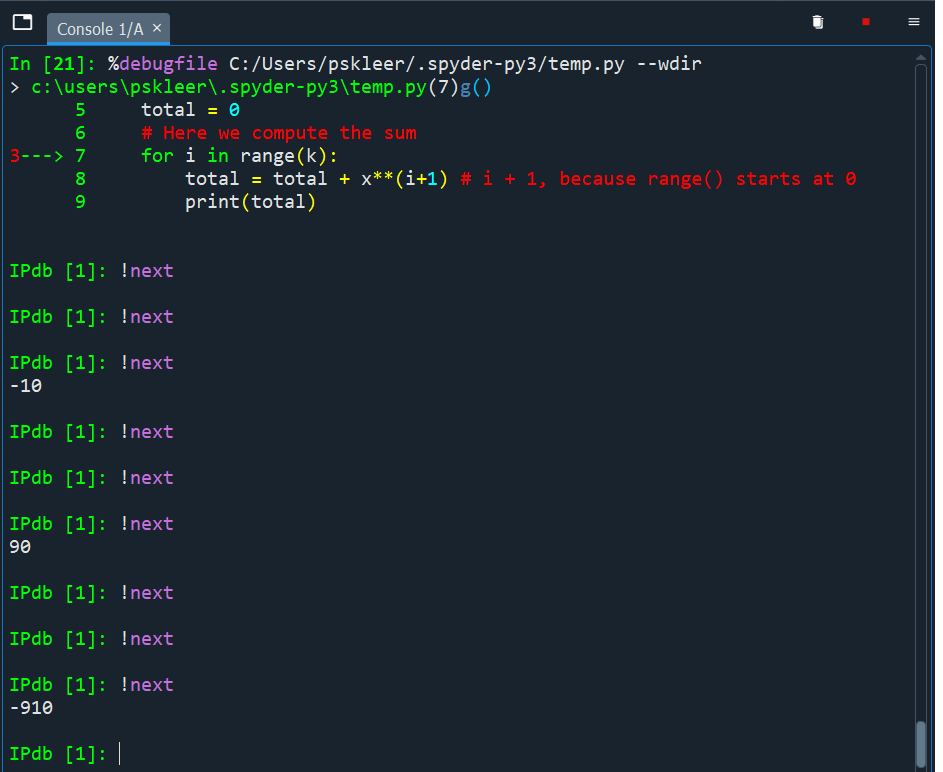Click the !next command above -910 output
Viewport: 943px width, 772px height.
147,685
